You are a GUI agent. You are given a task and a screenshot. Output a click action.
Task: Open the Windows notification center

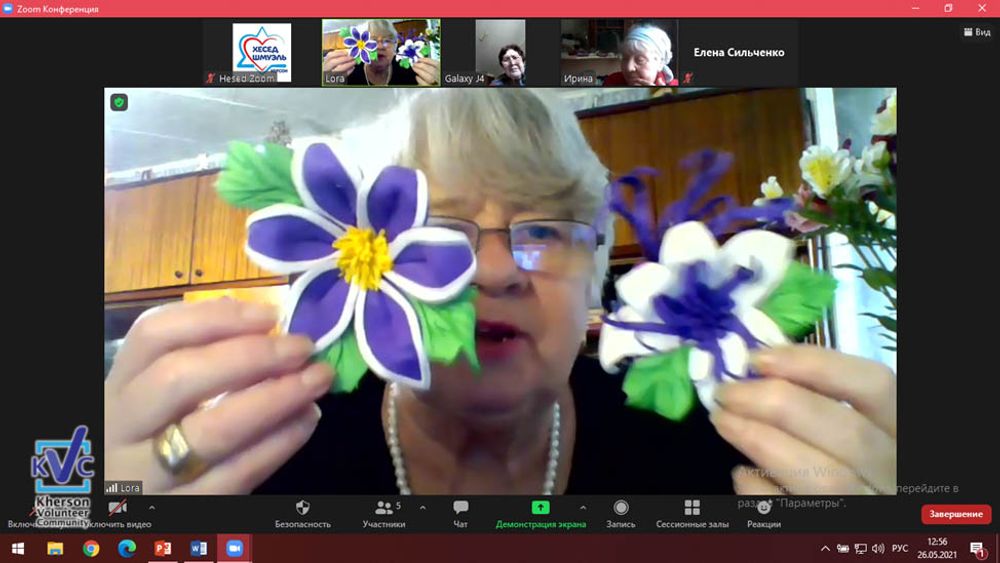[977, 548]
